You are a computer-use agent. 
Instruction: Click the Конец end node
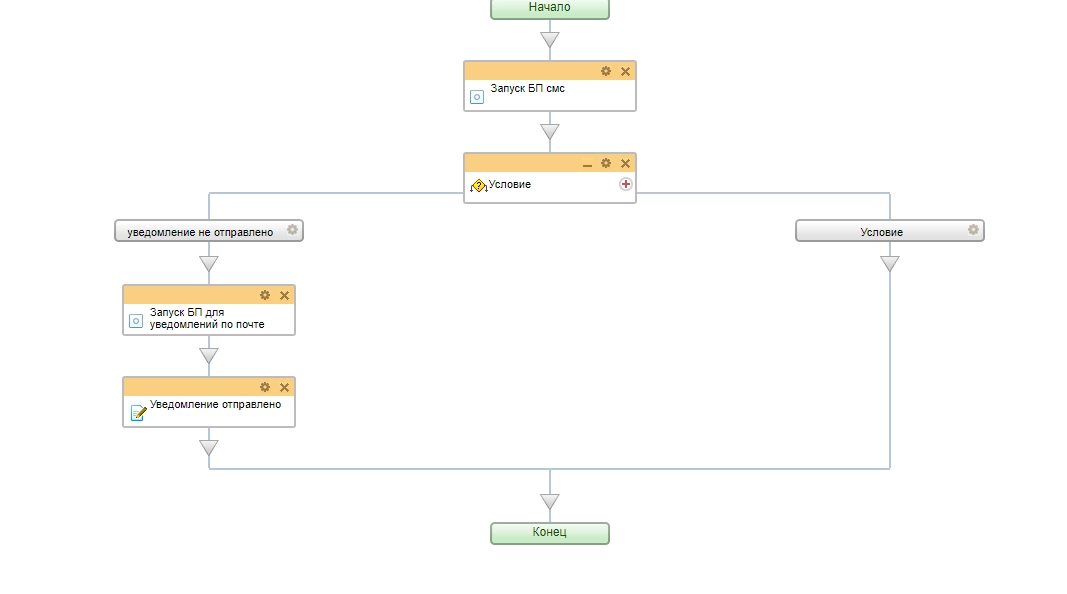(549, 532)
